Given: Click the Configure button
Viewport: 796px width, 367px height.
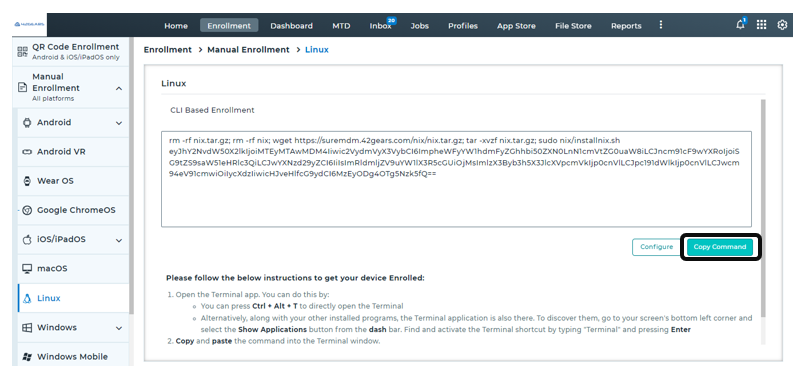Looking at the screenshot, I should (x=656, y=247).
